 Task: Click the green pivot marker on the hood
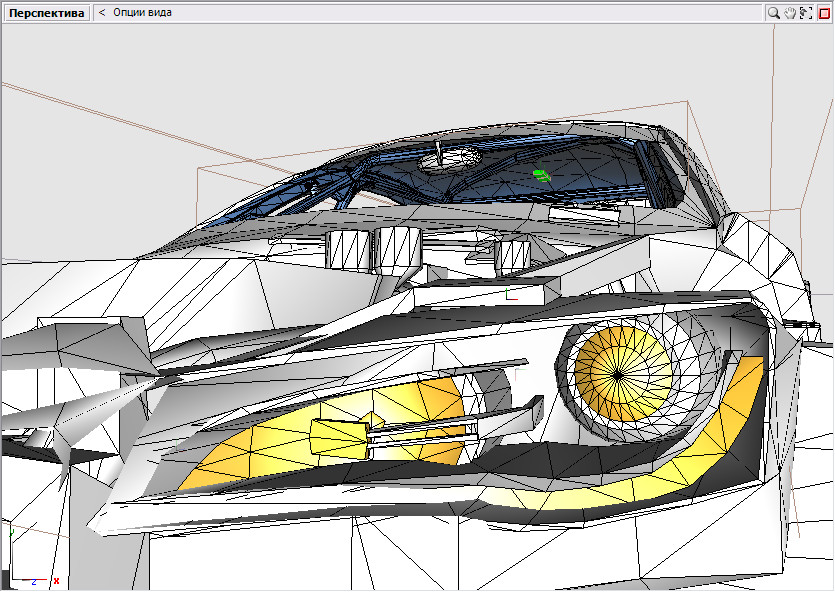(510, 292)
